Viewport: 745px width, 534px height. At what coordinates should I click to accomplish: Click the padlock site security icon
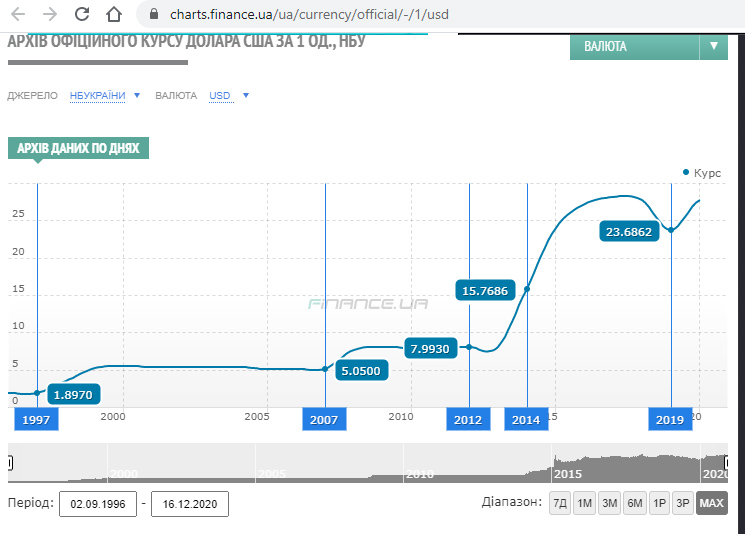click(153, 15)
